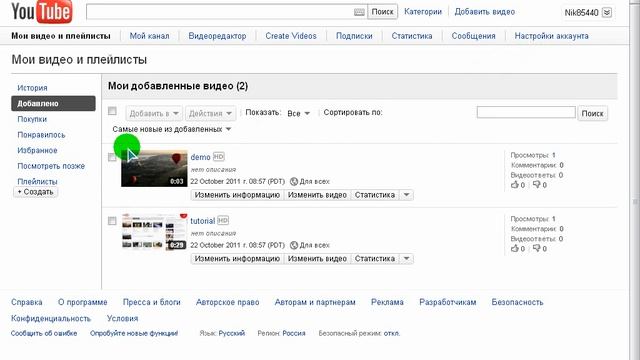Open 'Самые новые из добавленных' sort dropdown
Viewport: 640px width, 360px height.
point(171,129)
